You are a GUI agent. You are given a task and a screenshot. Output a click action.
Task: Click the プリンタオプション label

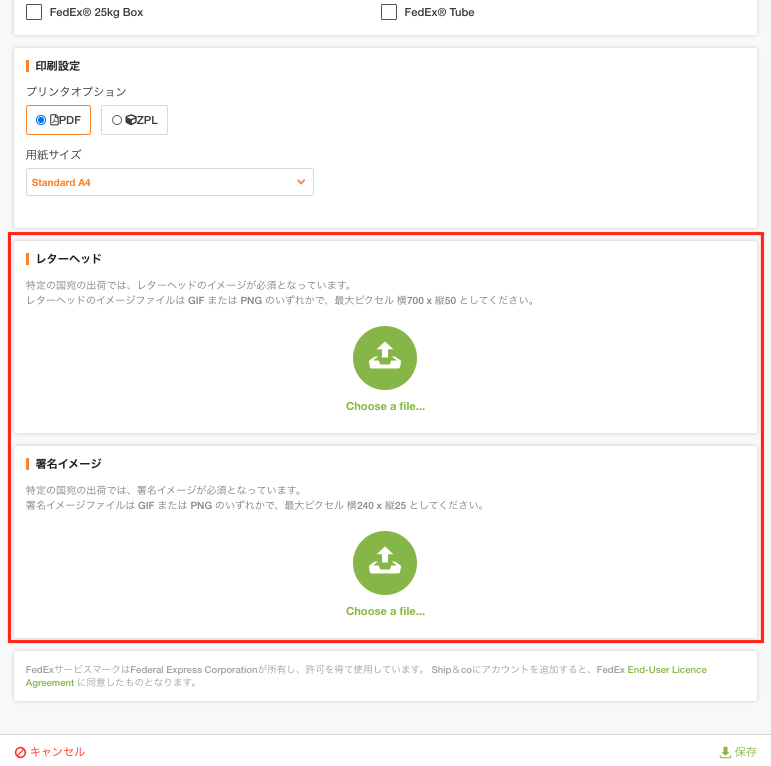[76, 91]
